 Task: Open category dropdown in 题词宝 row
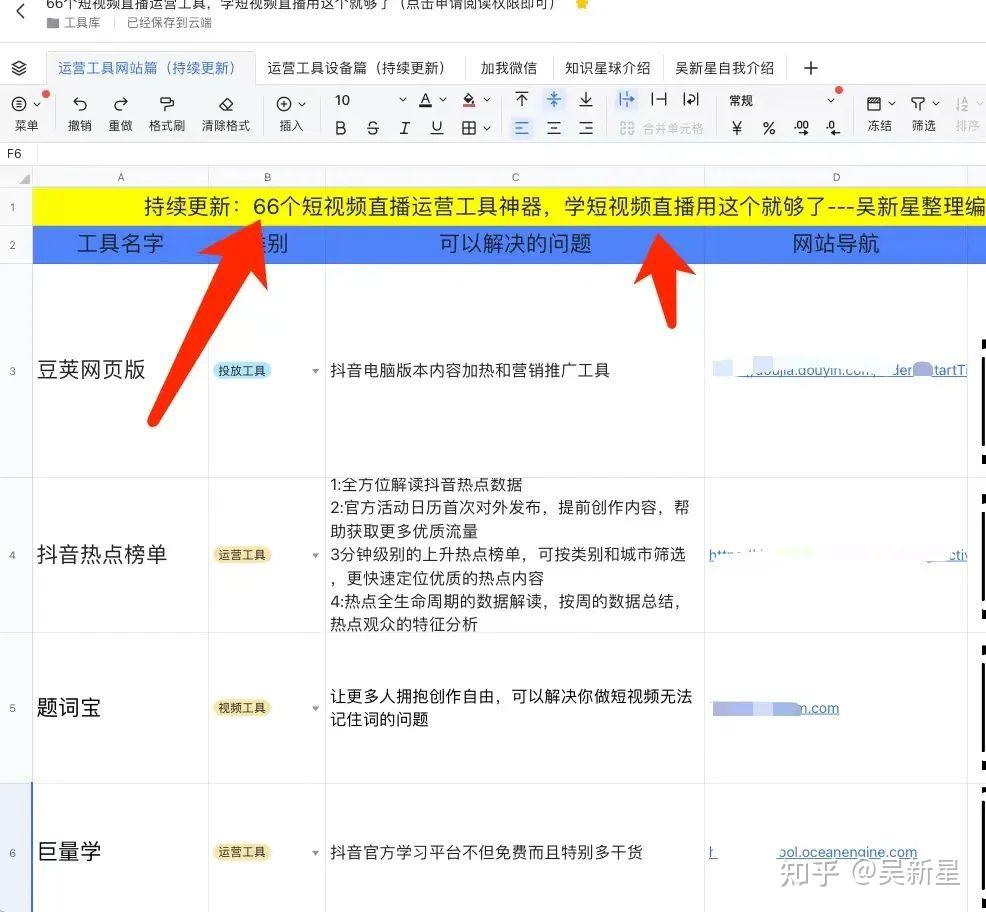316,708
